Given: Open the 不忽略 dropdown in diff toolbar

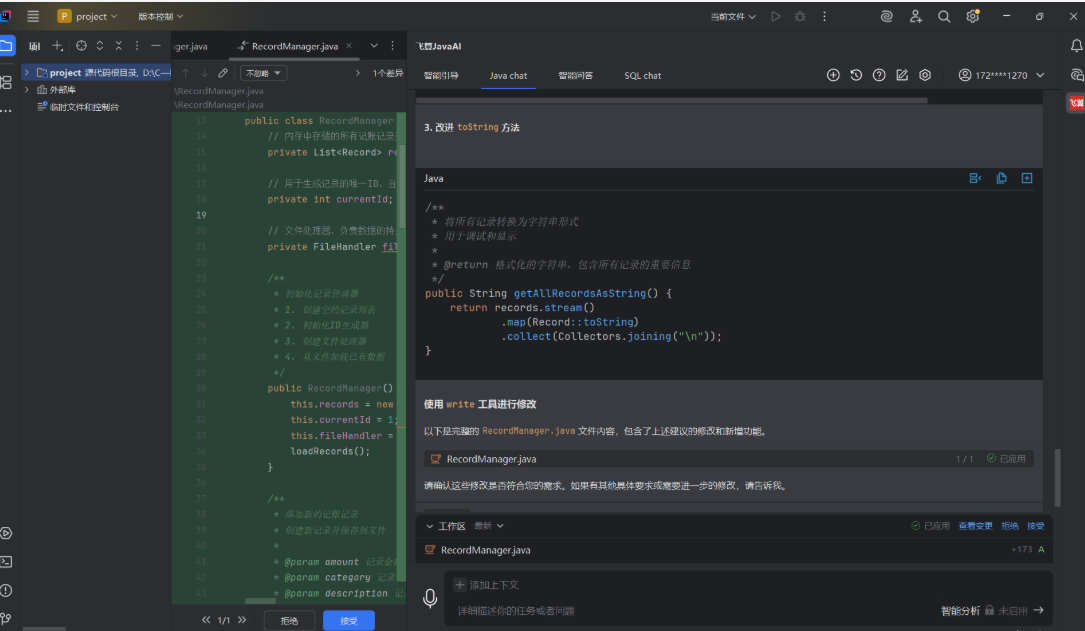Looking at the screenshot, I should pos(264,73).
